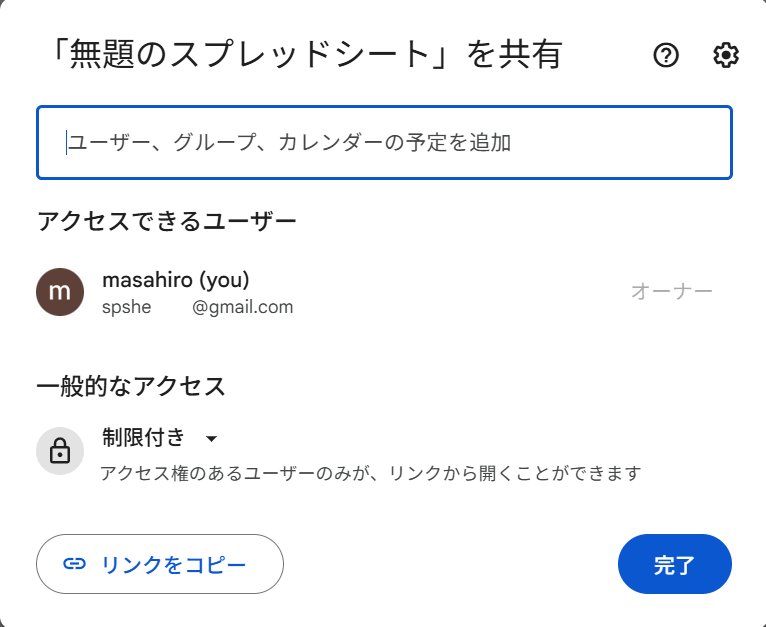Open the help question mark icon

point(666,55)
